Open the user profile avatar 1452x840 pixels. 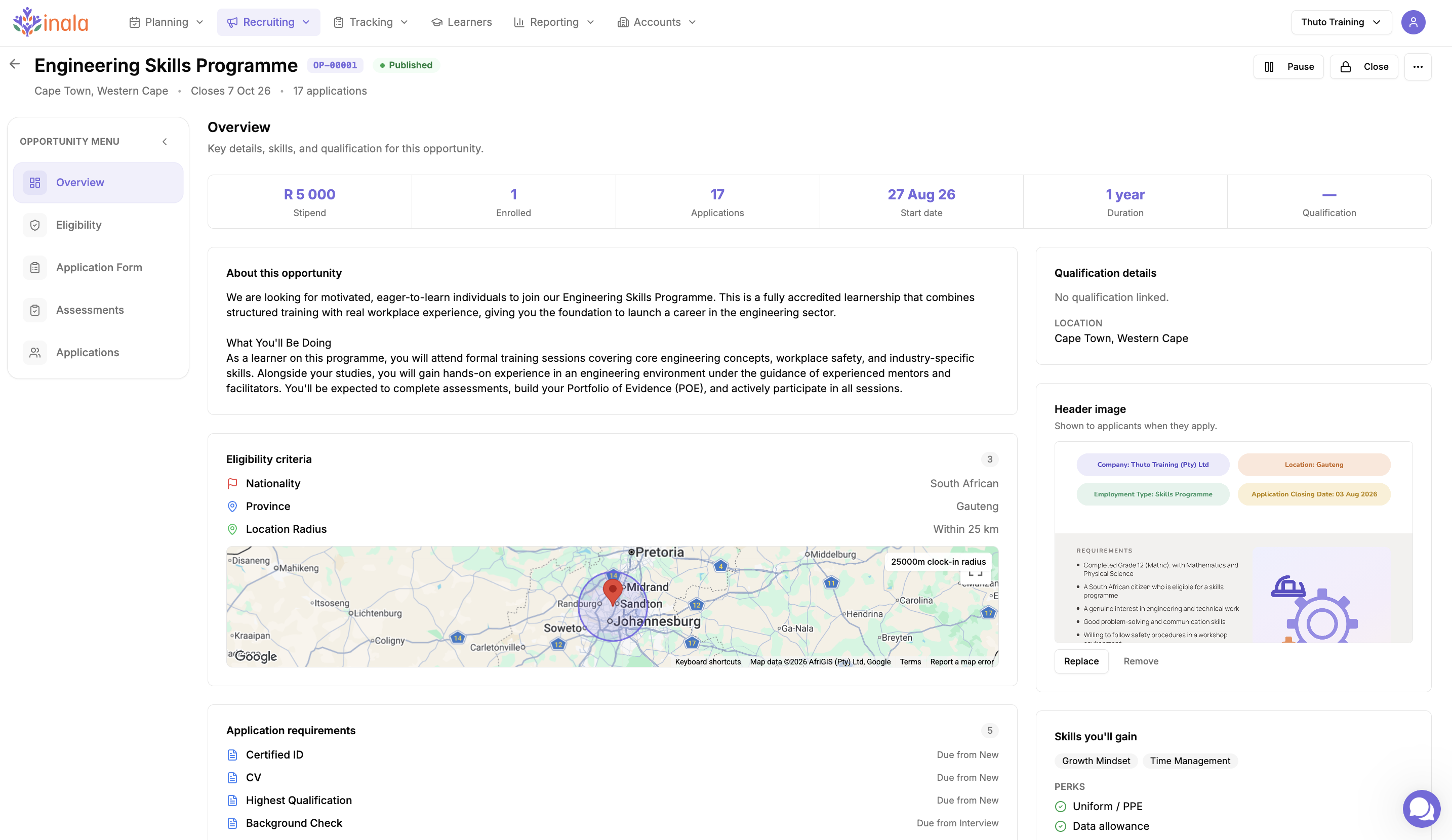point(1413,22)
